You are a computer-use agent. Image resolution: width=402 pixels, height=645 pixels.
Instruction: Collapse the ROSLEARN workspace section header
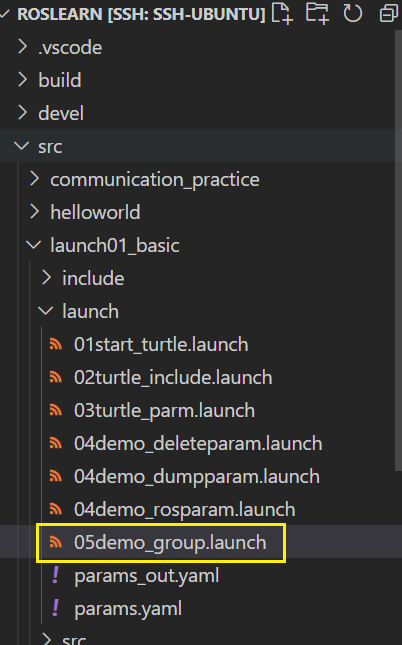point(5,14)
